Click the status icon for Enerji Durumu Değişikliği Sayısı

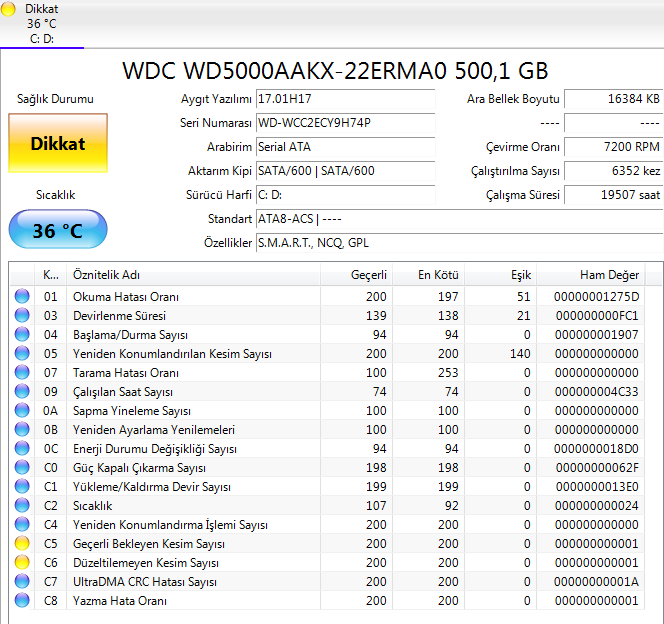pos(22,449)
